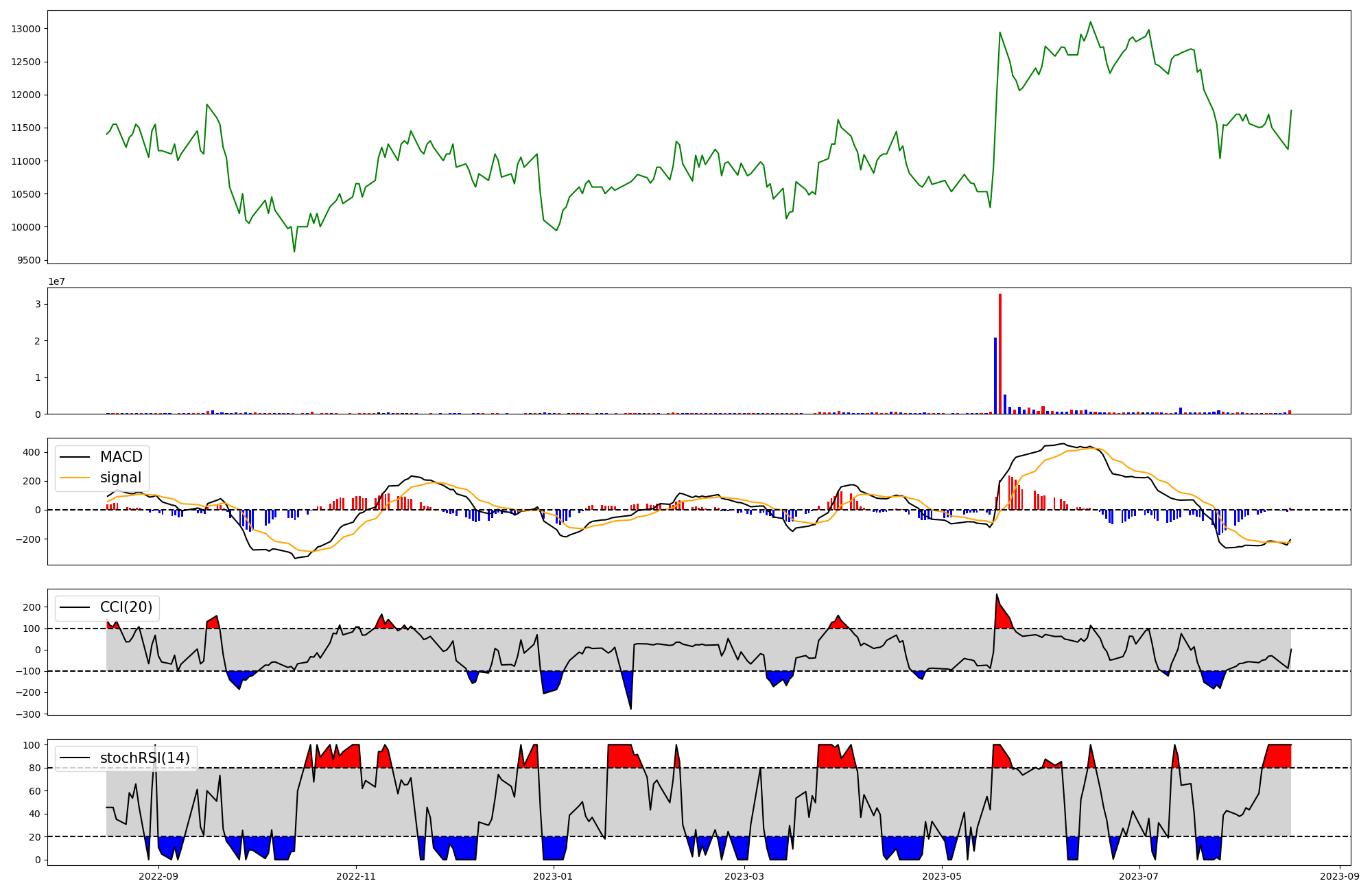Click the 13000 price axis tick label
The width and height of the screenshot is (1372, 892).
[x=27, y=29]
